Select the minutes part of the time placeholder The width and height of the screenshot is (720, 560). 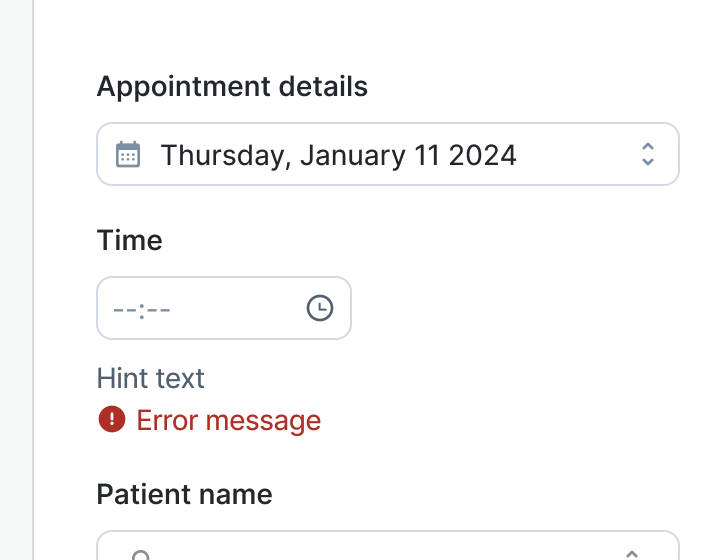(159, 308)
